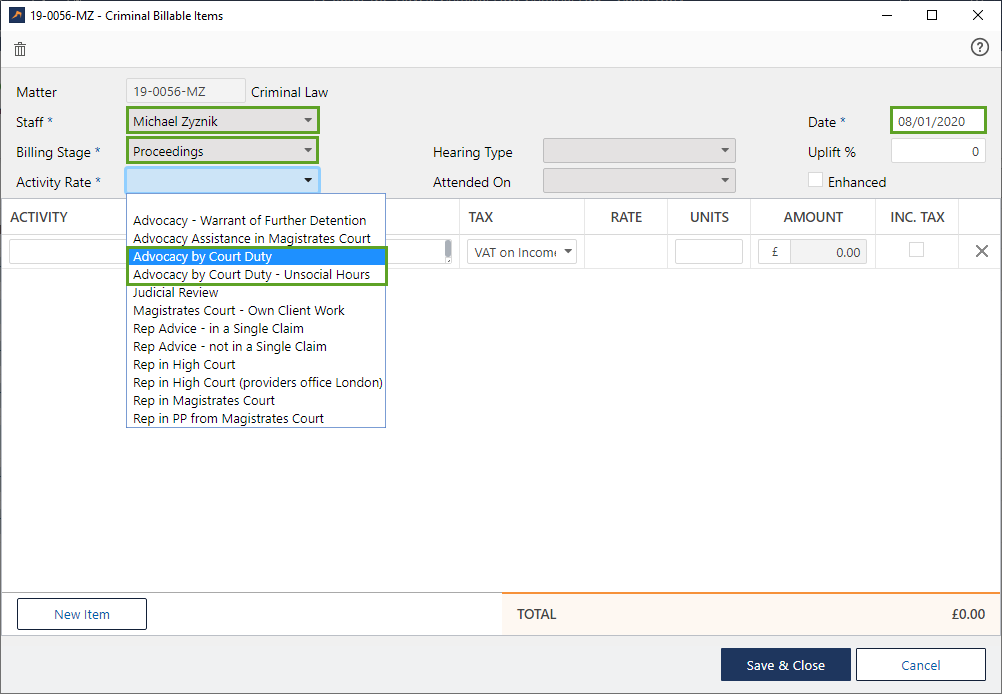The width and height of the screenshot is (1002, 694).
Task: Click the New Item button
Action: tap(82, 614)
